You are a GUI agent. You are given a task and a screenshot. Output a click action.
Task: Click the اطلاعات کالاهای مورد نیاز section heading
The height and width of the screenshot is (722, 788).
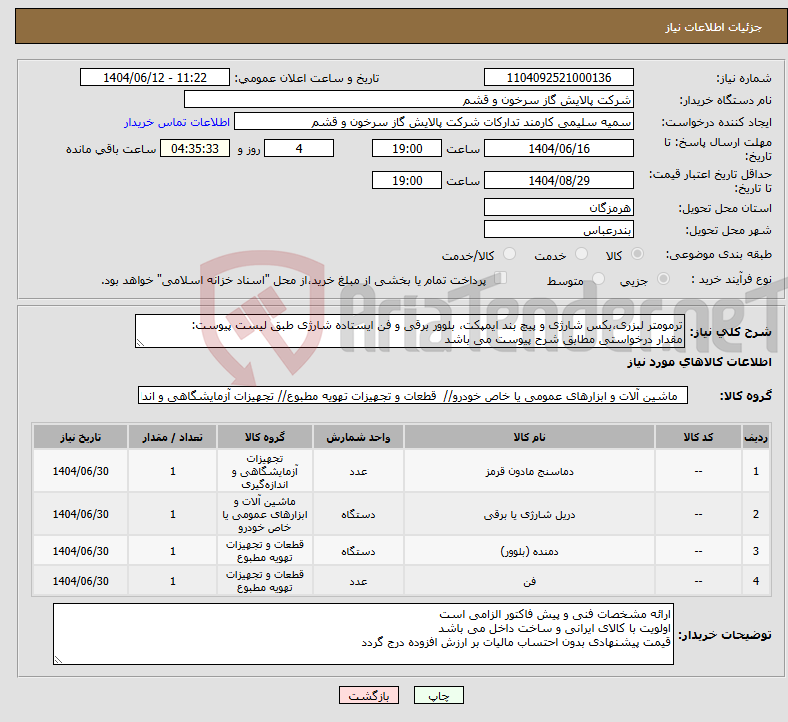click(x=699, y=362)
